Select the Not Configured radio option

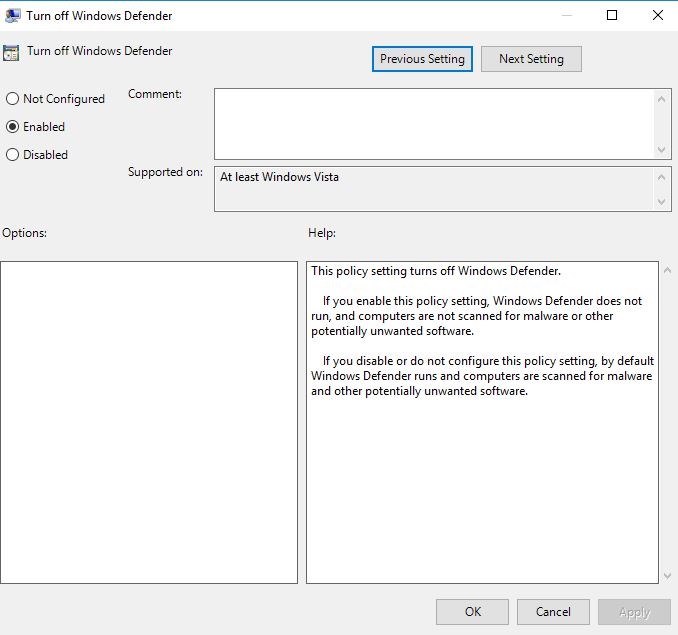click(x=55, y=99)
